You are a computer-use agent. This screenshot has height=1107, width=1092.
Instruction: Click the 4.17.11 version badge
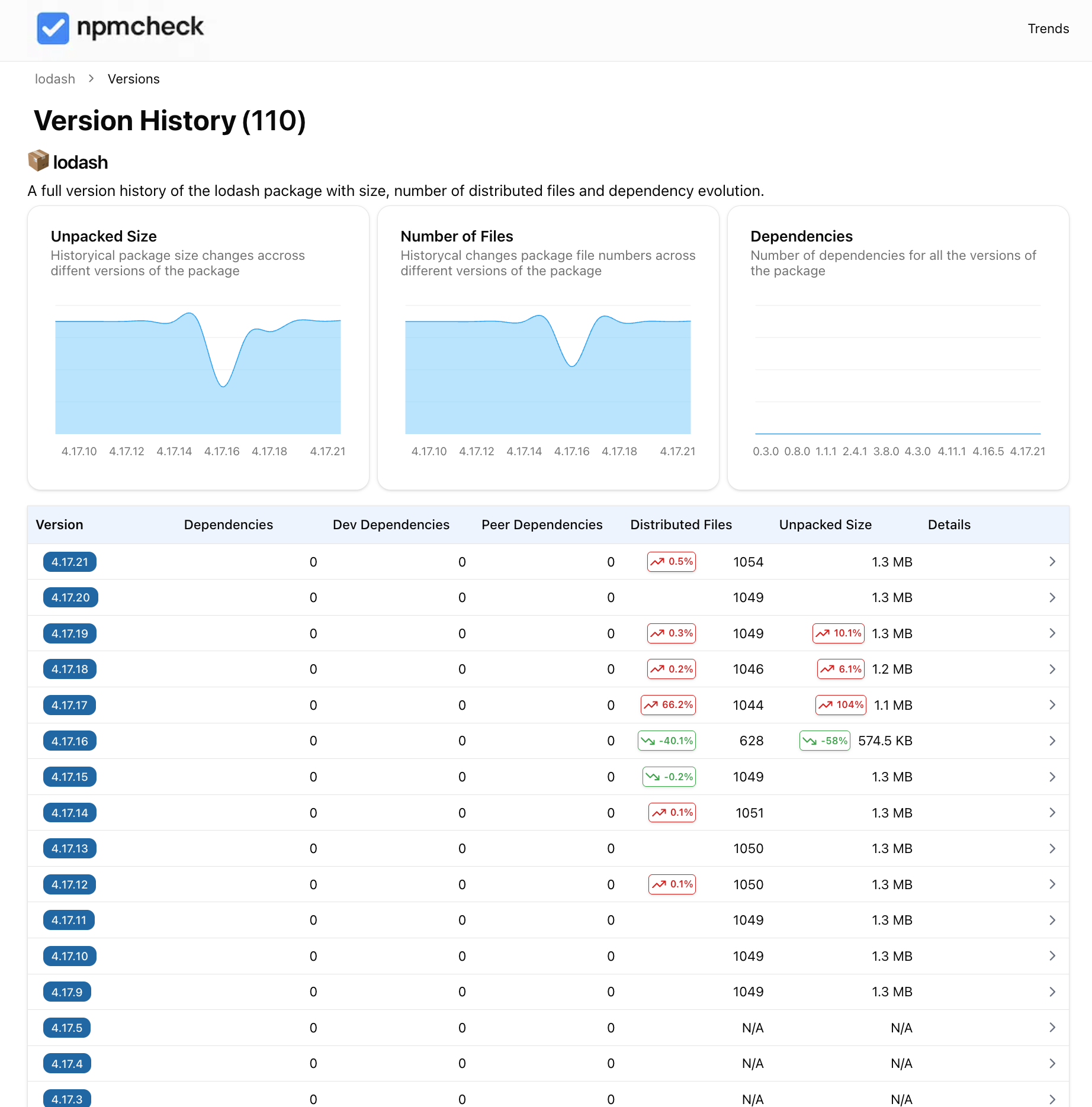(x=69, y=920)
